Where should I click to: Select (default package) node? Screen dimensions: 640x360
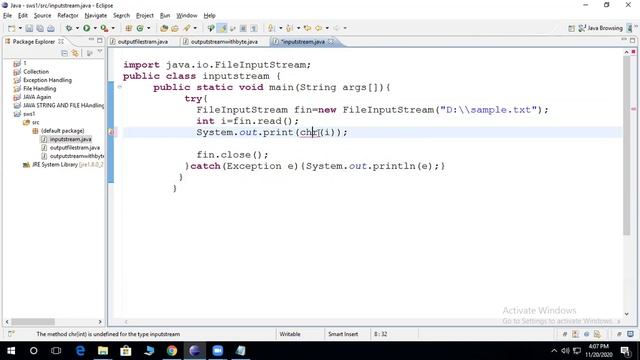click(x=62, y=131)
